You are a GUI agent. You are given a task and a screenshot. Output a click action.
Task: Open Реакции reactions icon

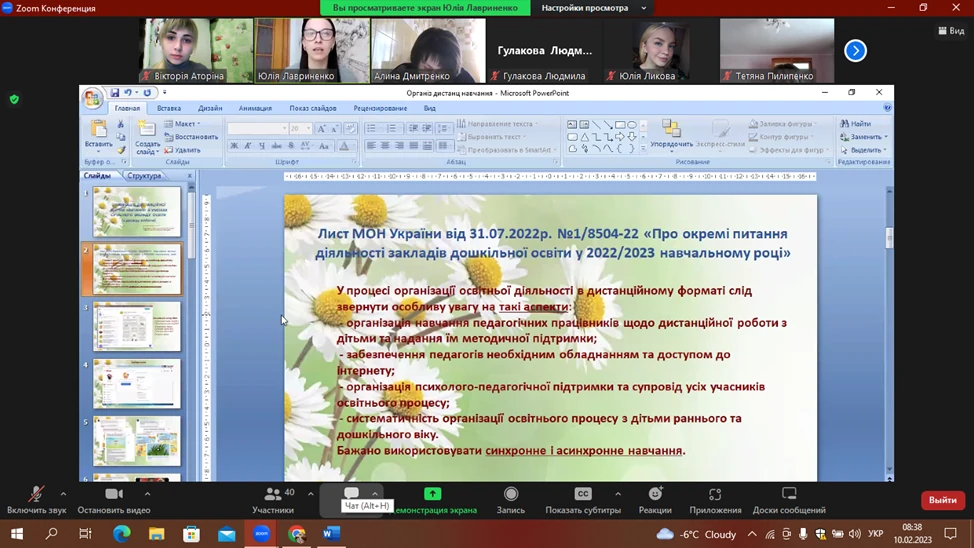(655, 494)
